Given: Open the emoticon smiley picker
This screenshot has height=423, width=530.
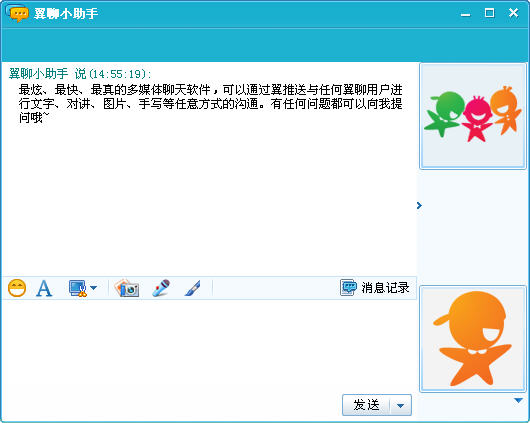Looking at the screenshot, I should (17, 288).
